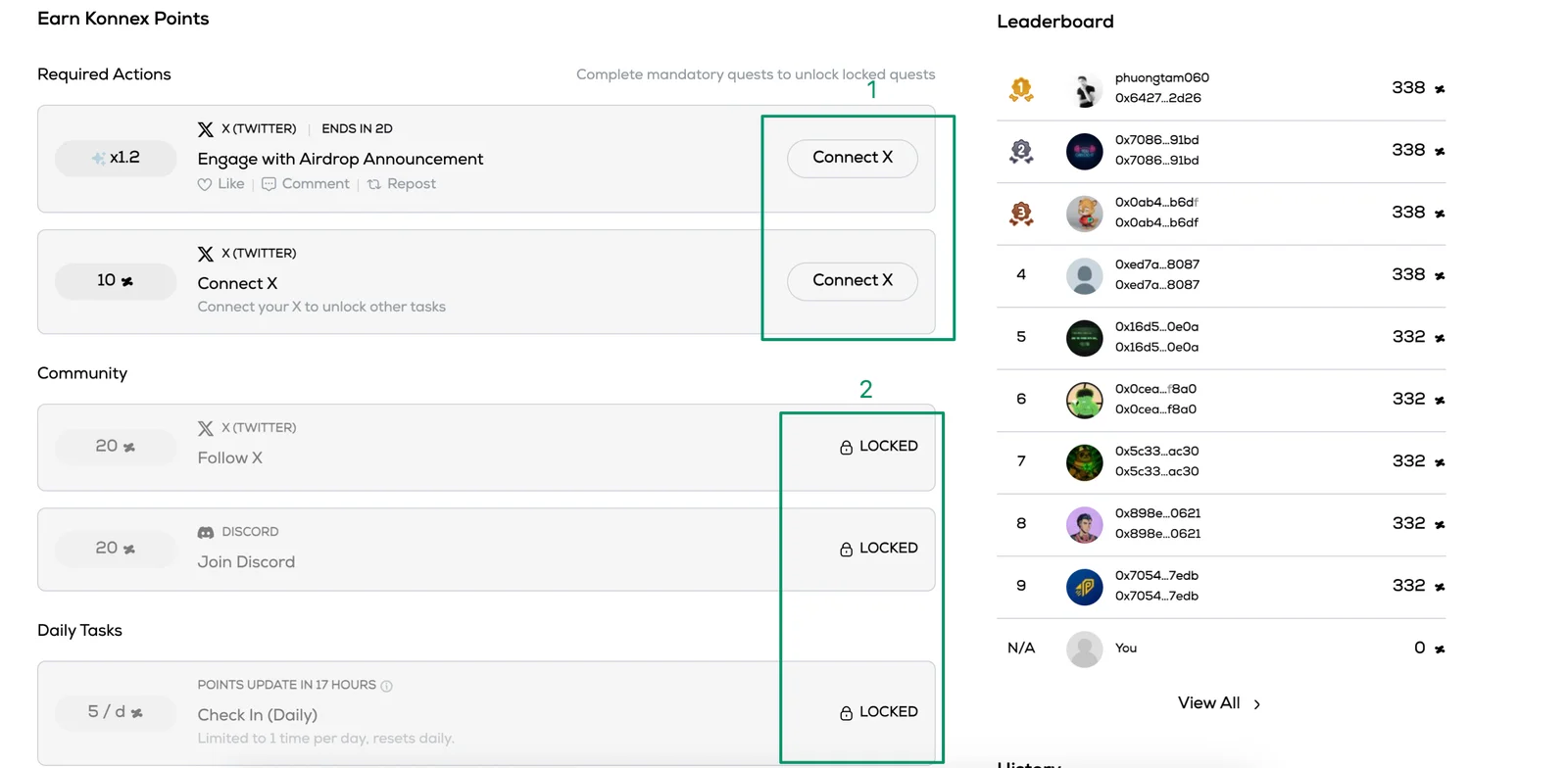Click avatar of 0x5c33...ac30
Screen dimensions: 1568x768
pos(1085,462)
